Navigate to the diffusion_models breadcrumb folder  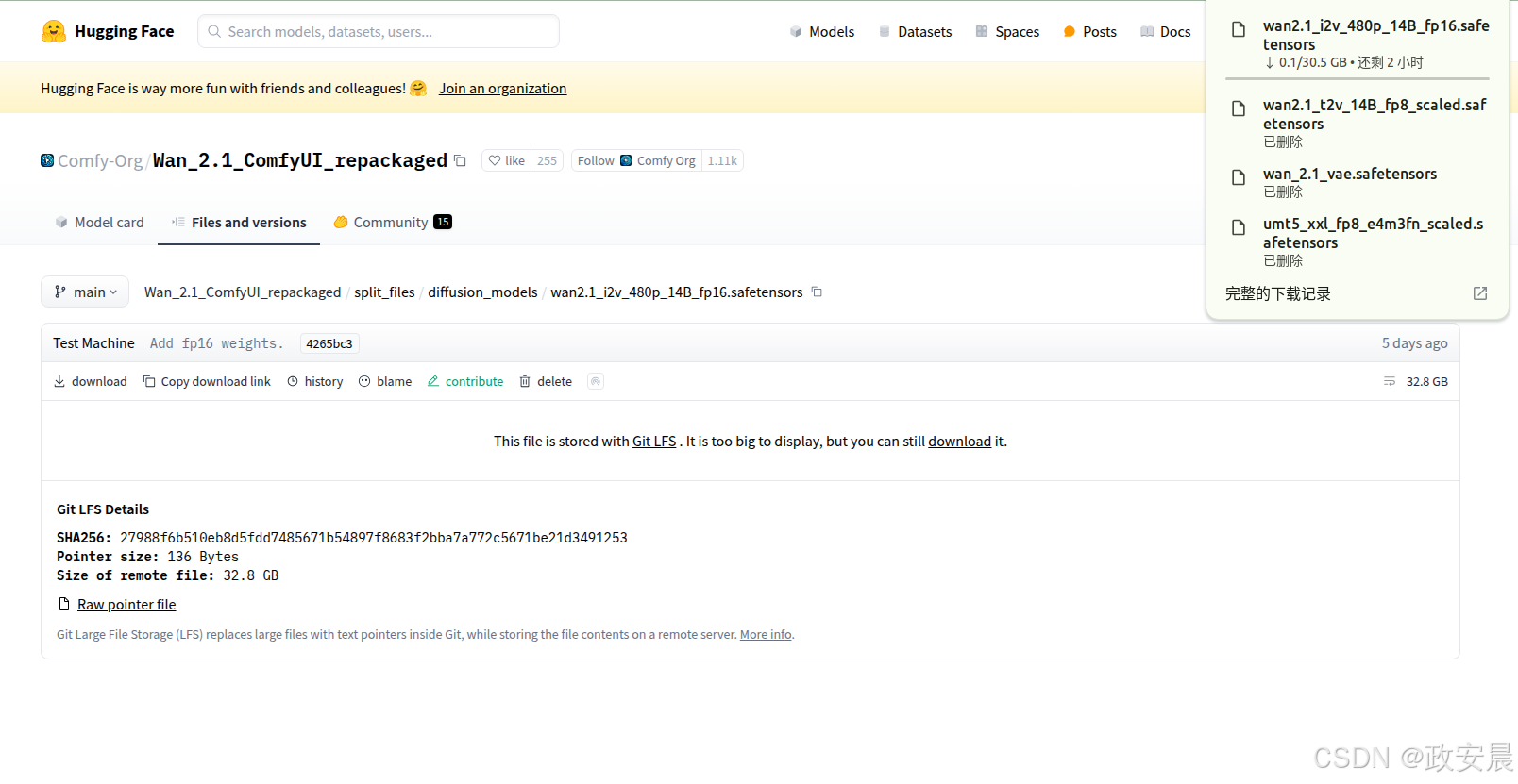[x=482, y=292]
